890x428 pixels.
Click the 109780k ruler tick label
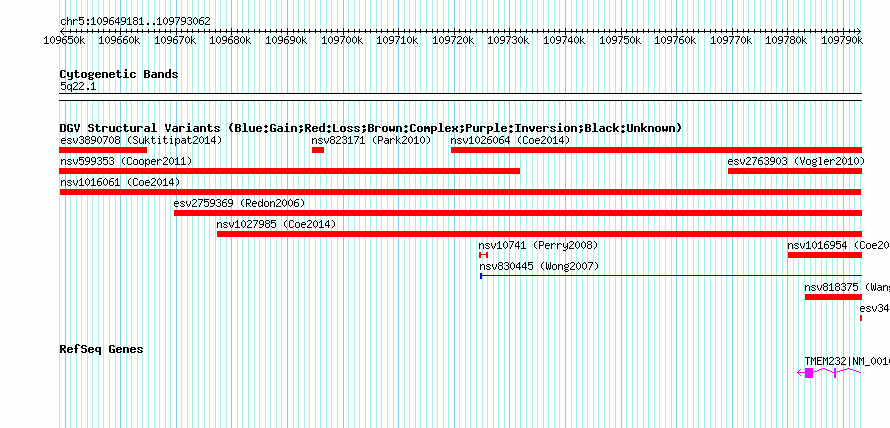point(788,40)
